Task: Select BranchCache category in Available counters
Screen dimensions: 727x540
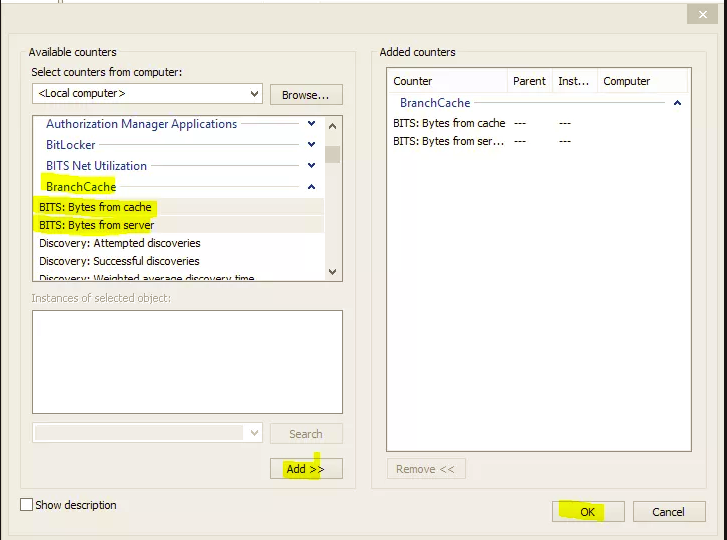Action: [81, 186]
